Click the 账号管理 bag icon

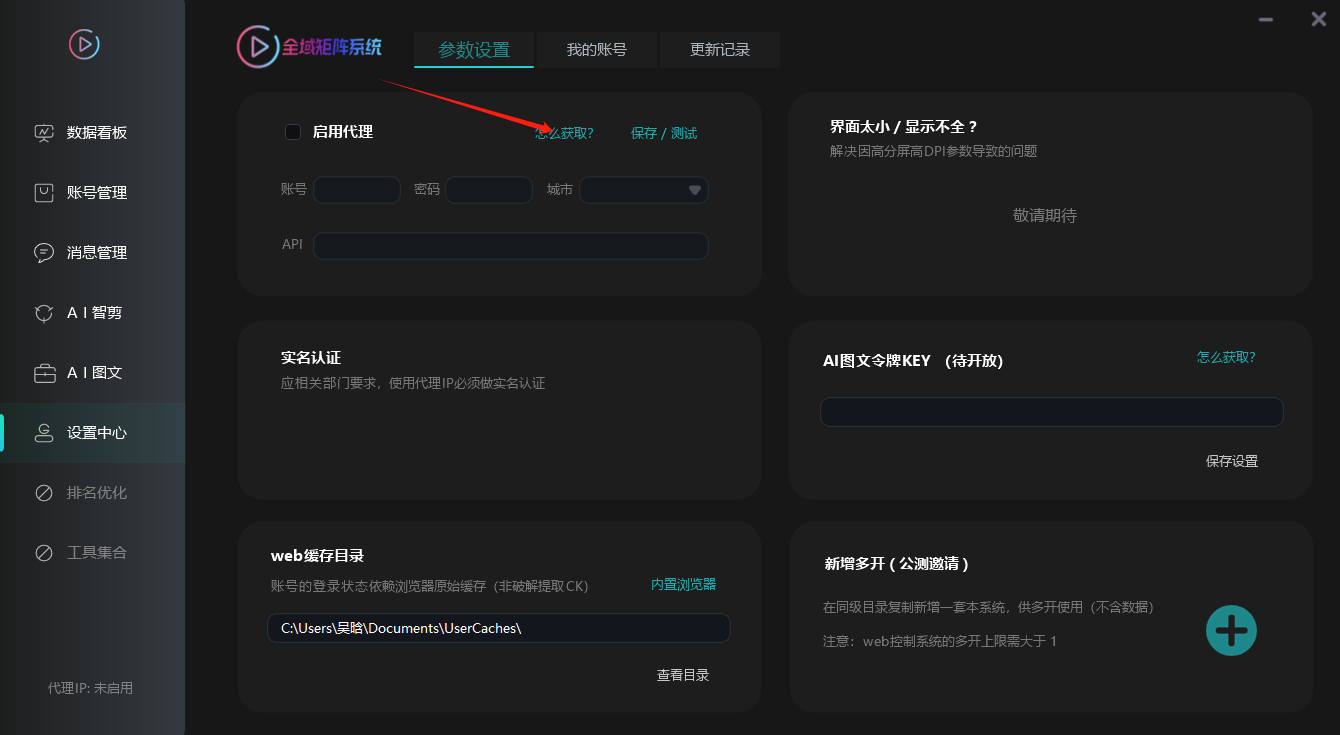point(44,193)
